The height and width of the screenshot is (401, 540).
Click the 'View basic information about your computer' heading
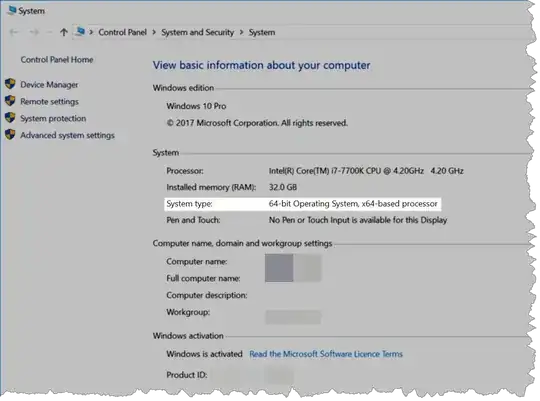click(x=262, y=65)
